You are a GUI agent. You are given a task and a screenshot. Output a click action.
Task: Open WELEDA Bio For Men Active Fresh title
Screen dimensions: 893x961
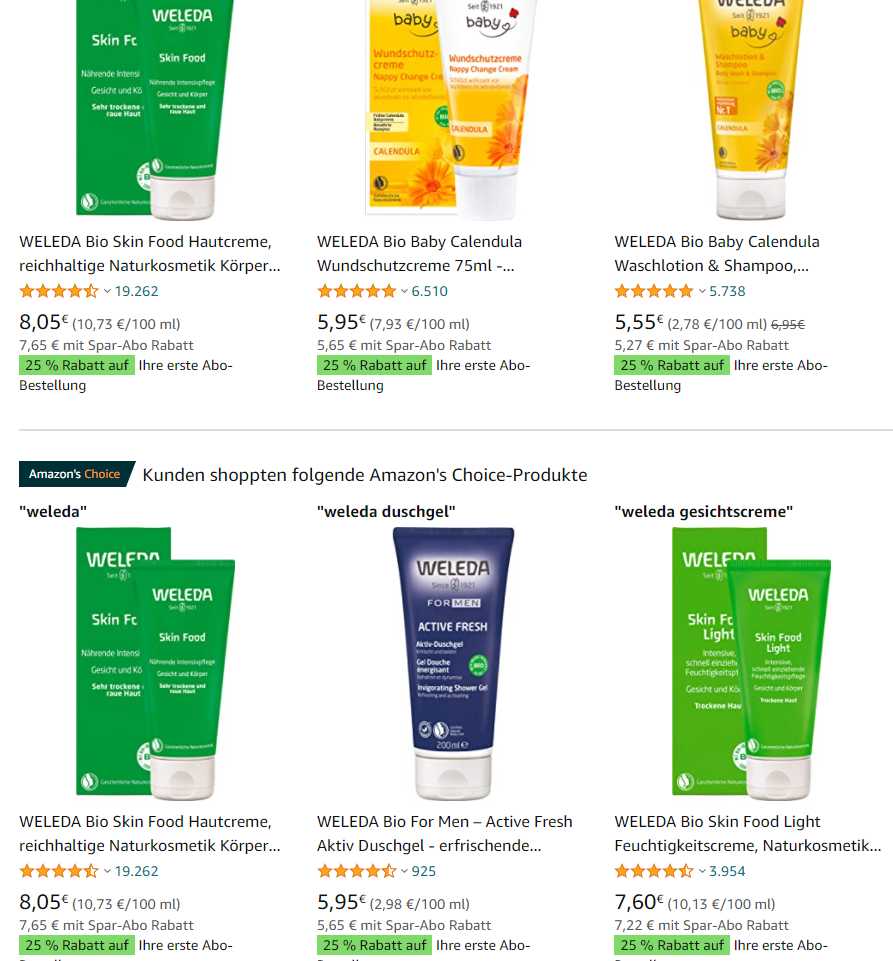(444, 834)
